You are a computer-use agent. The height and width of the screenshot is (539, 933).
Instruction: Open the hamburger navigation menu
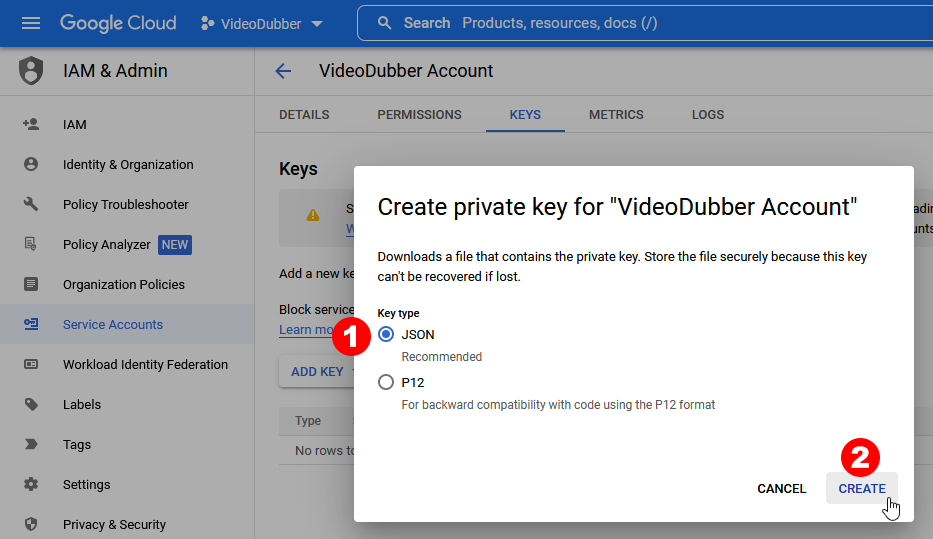point(30,23)
